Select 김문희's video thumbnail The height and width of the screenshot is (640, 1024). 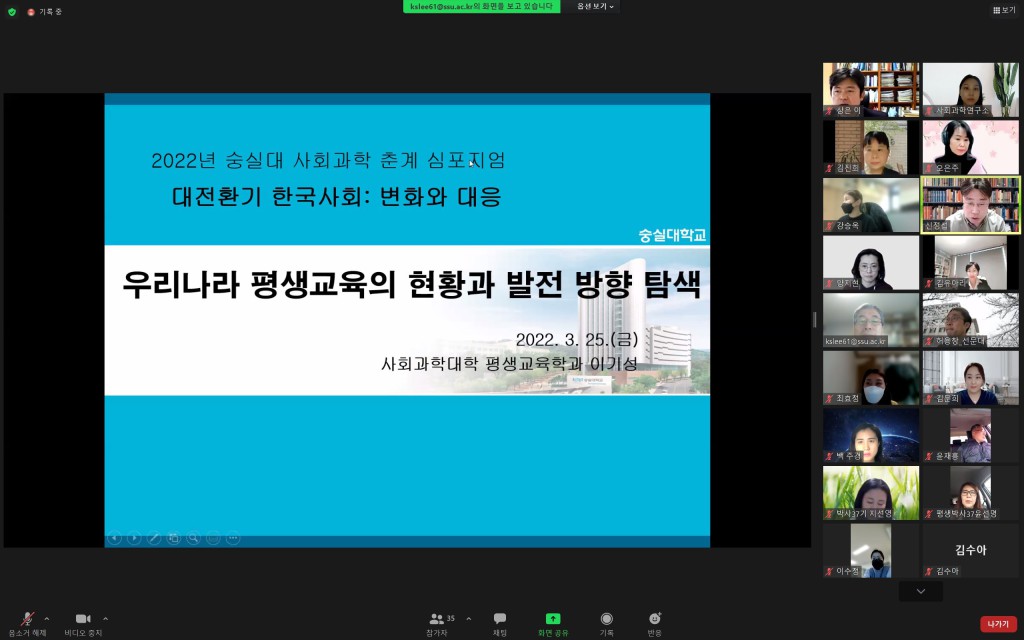(x=970, y=377)
